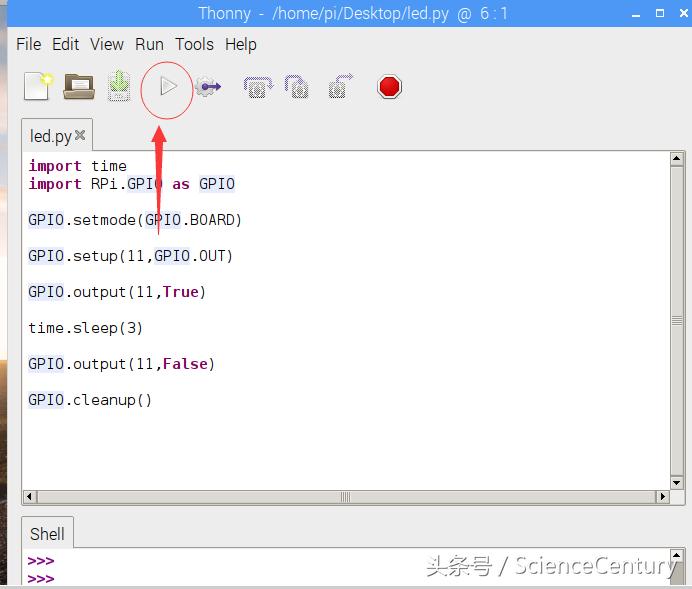This screenshot has width=692, height=589.
Task: Maximize the Thonny window
Action: 660,13
